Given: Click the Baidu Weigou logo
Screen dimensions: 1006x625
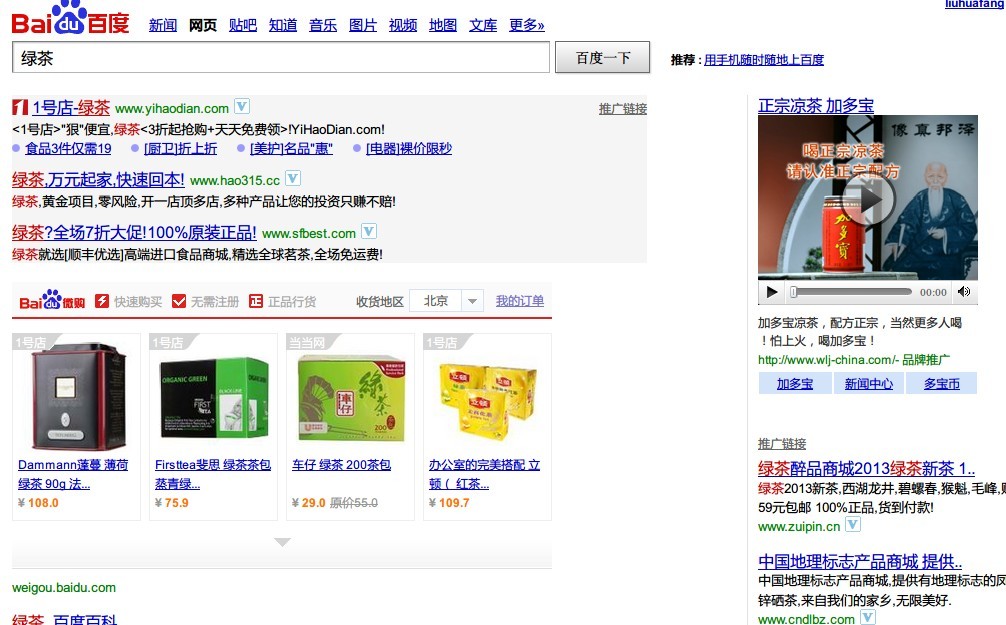Looking at the screenshot, I should 52,301.
